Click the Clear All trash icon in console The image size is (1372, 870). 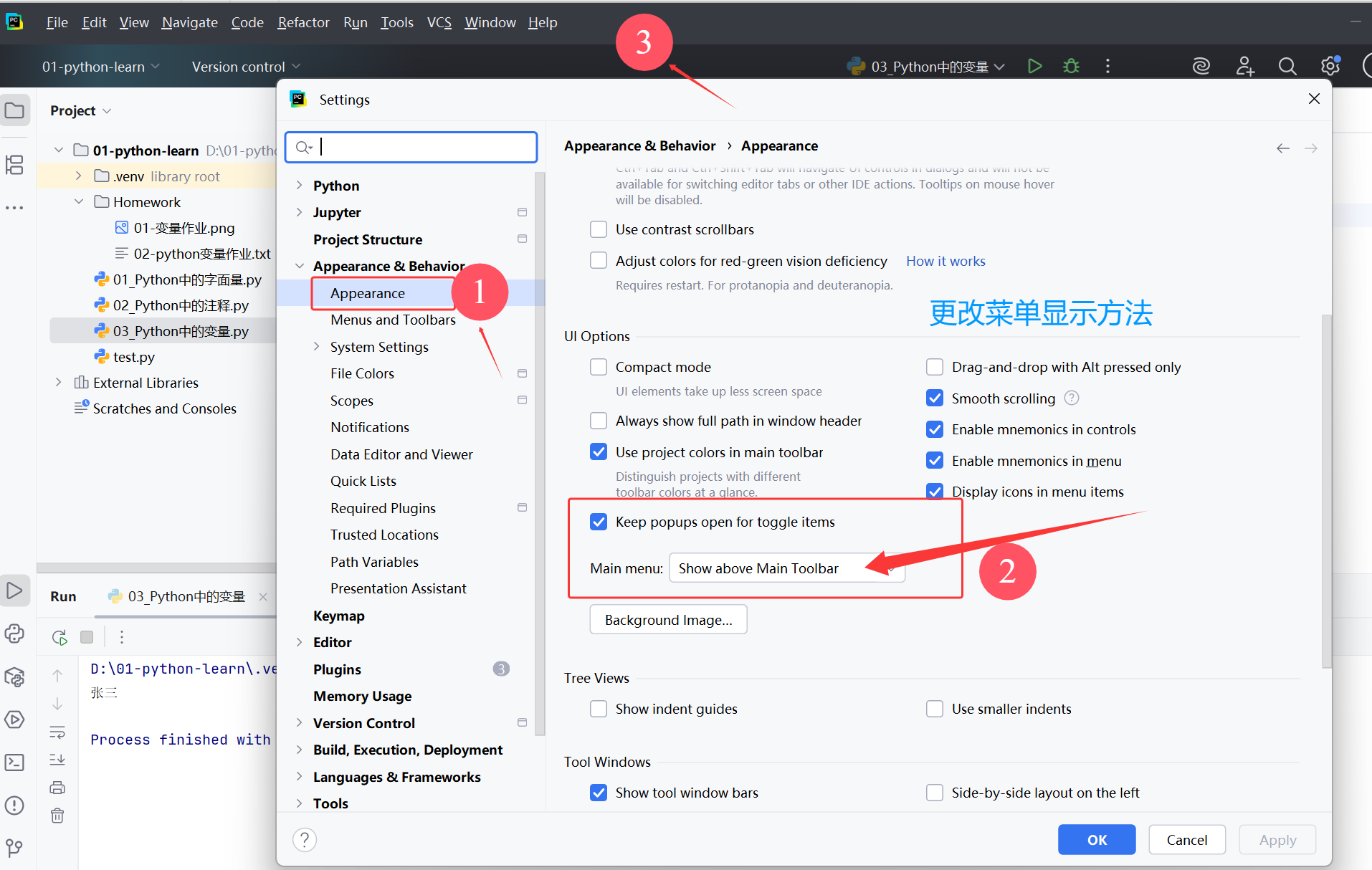click(x=57, y=816)
